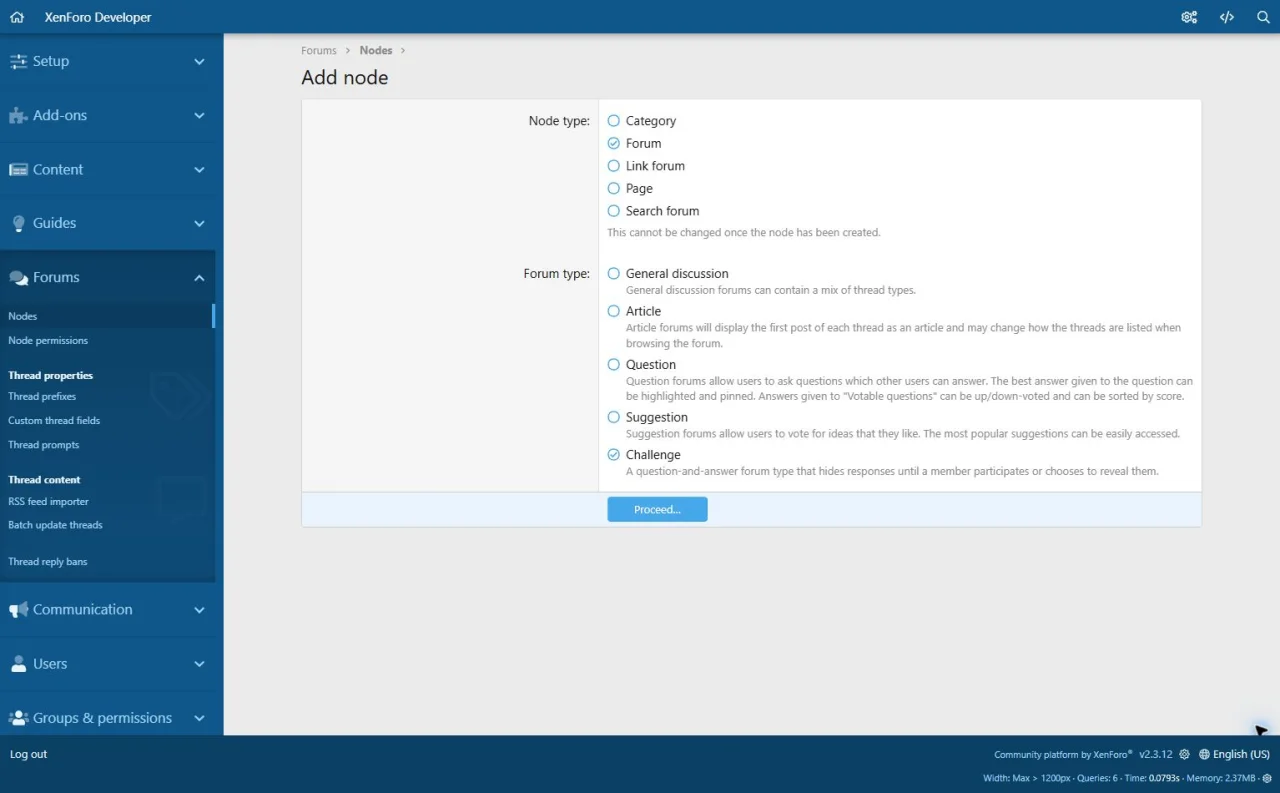Click the Add-ons puzzle piece icon

tap(18, 115)
